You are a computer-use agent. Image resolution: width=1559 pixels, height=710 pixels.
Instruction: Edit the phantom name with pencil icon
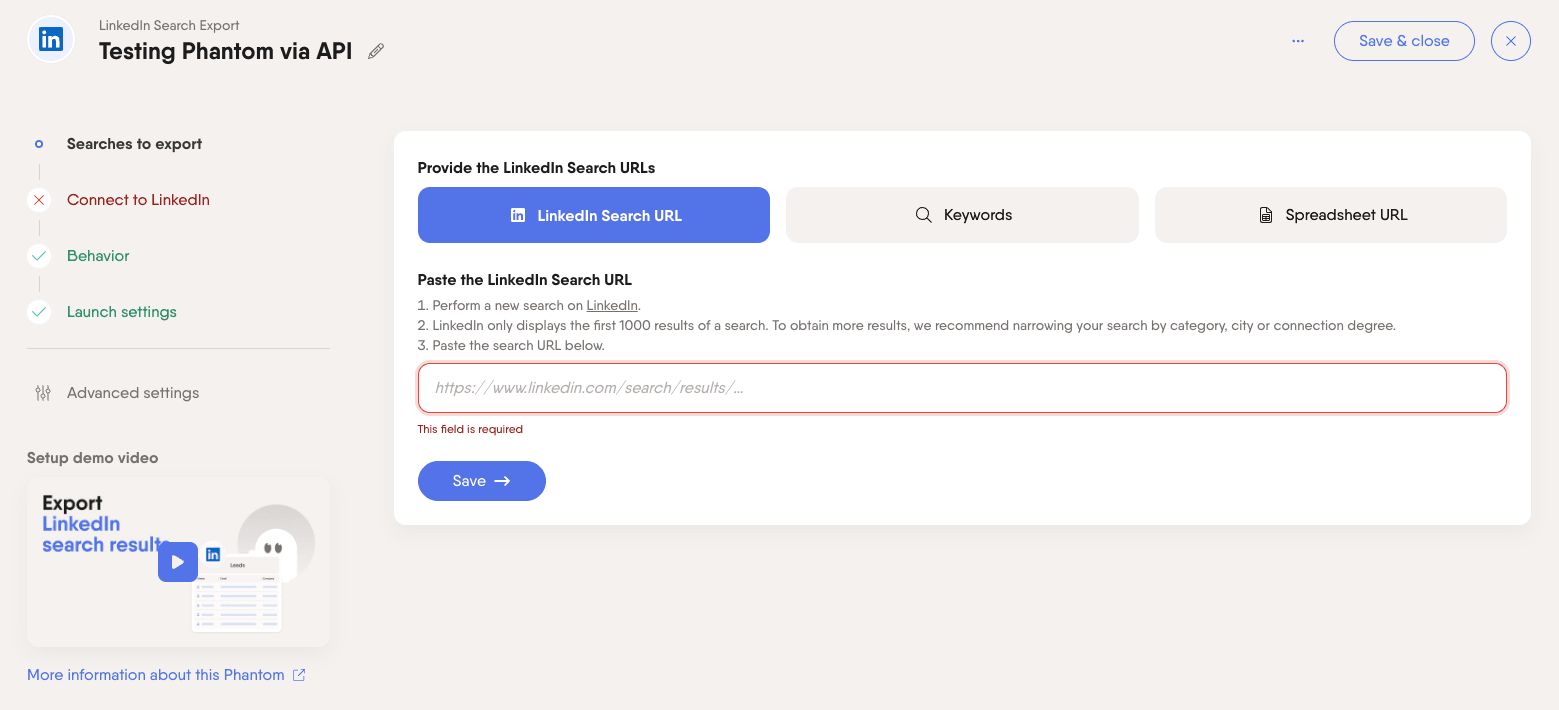[x=376, y=52]
